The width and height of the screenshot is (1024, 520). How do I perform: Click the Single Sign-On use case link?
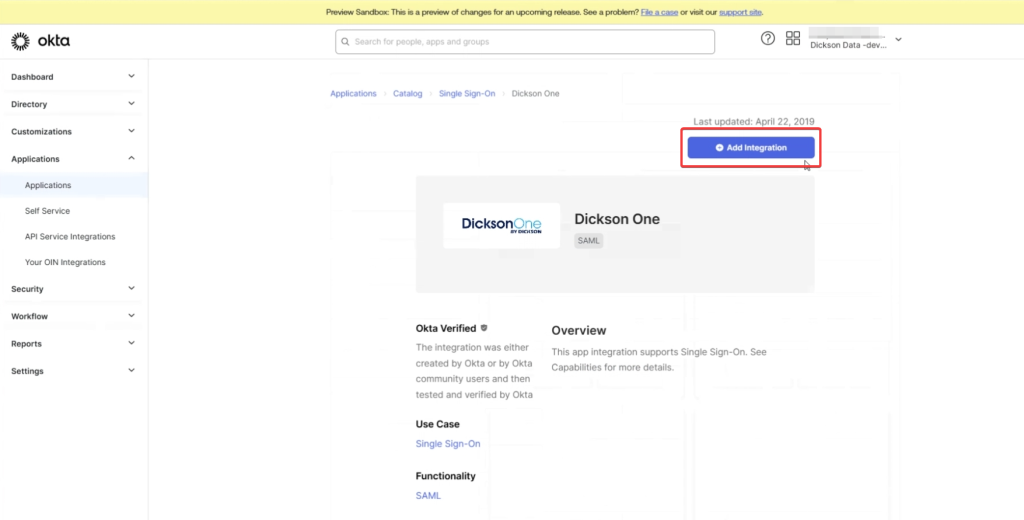pos(448,444)
